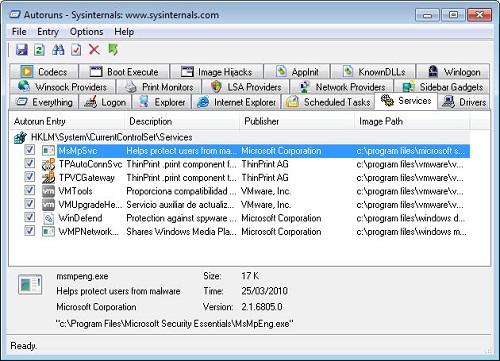
Task: Minimize the Autoruns window
Action: [428, 15]
